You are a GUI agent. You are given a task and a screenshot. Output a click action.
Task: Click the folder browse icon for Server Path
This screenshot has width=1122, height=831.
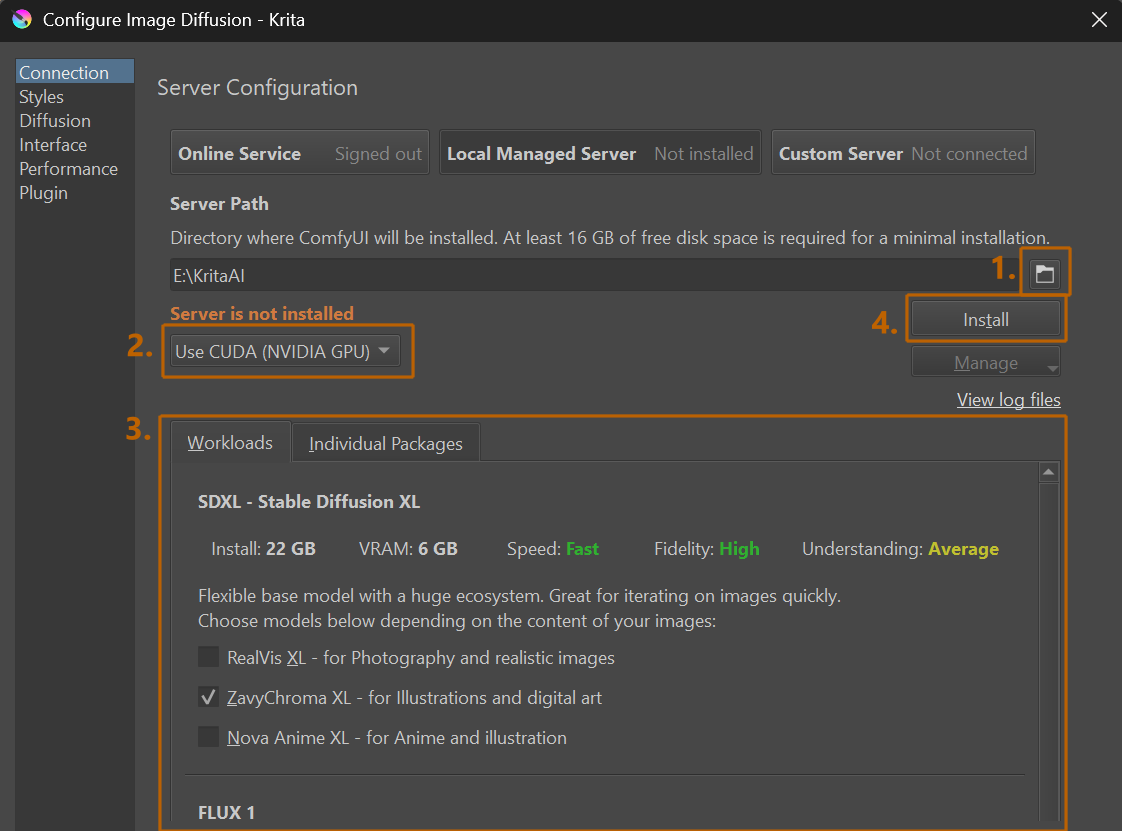tap(1045, 274)
